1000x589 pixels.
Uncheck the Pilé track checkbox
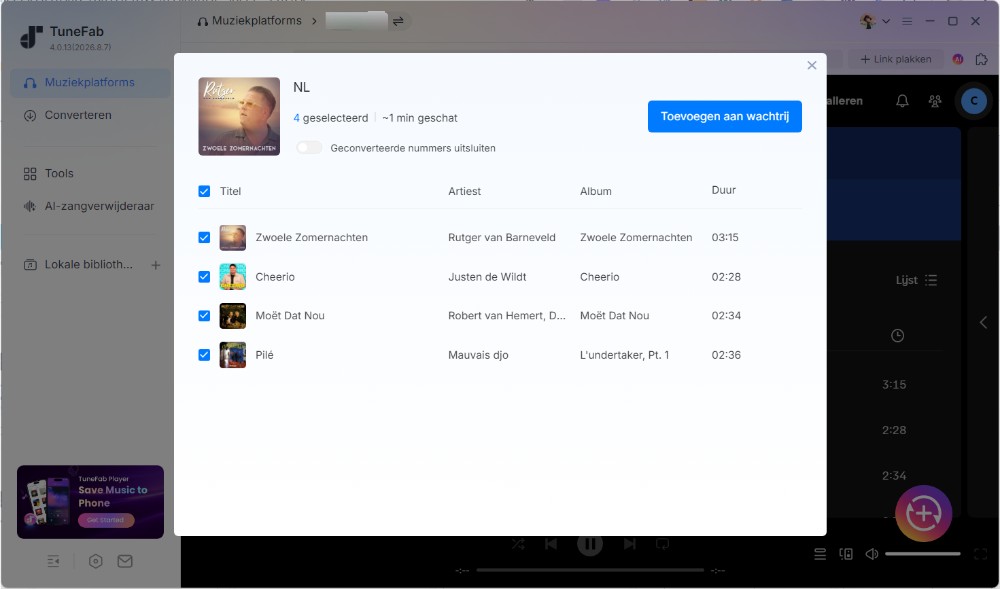click(204, 355)
